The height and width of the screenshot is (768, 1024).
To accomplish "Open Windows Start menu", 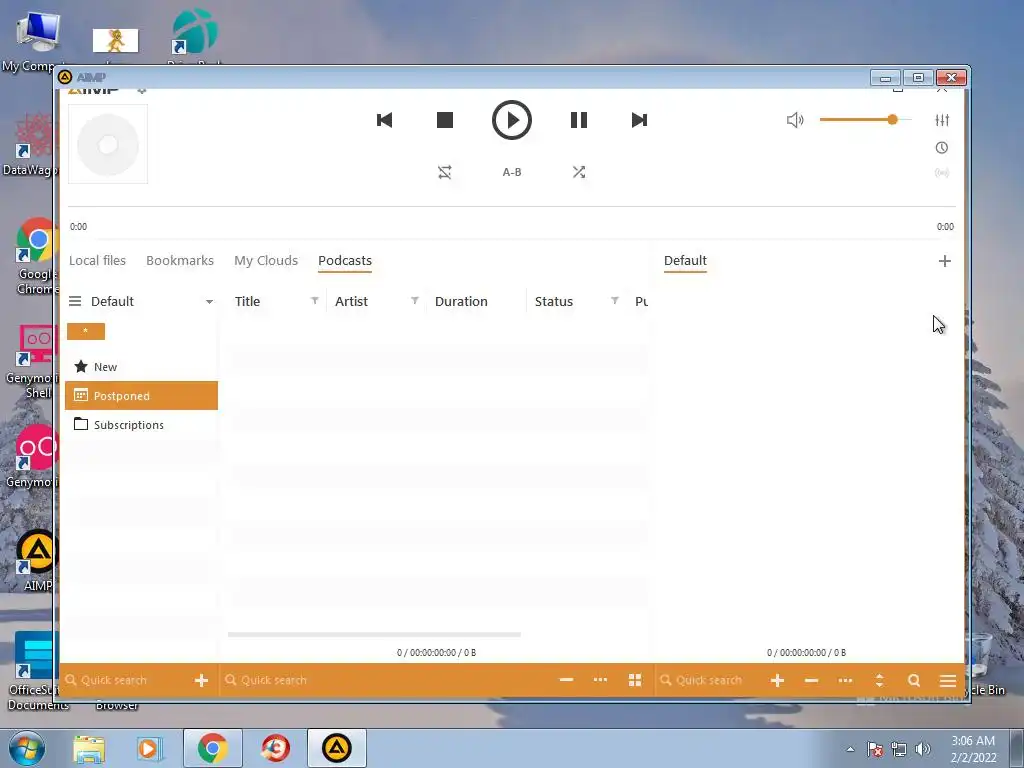I will (26, 748).
